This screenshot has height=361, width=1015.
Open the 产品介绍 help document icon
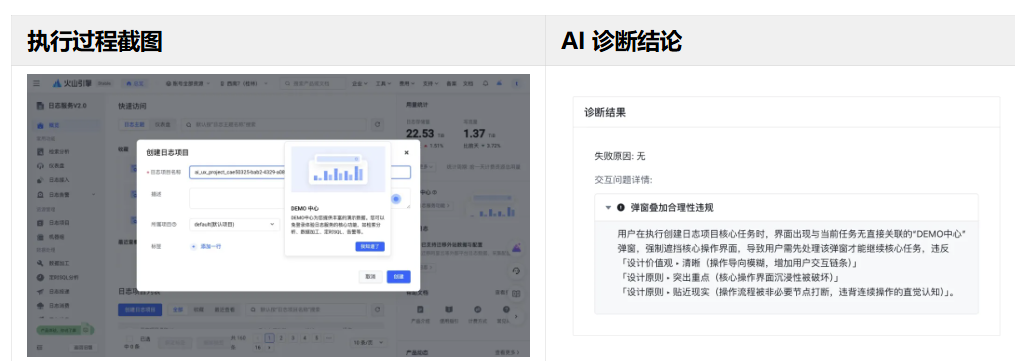coord(421,313)
